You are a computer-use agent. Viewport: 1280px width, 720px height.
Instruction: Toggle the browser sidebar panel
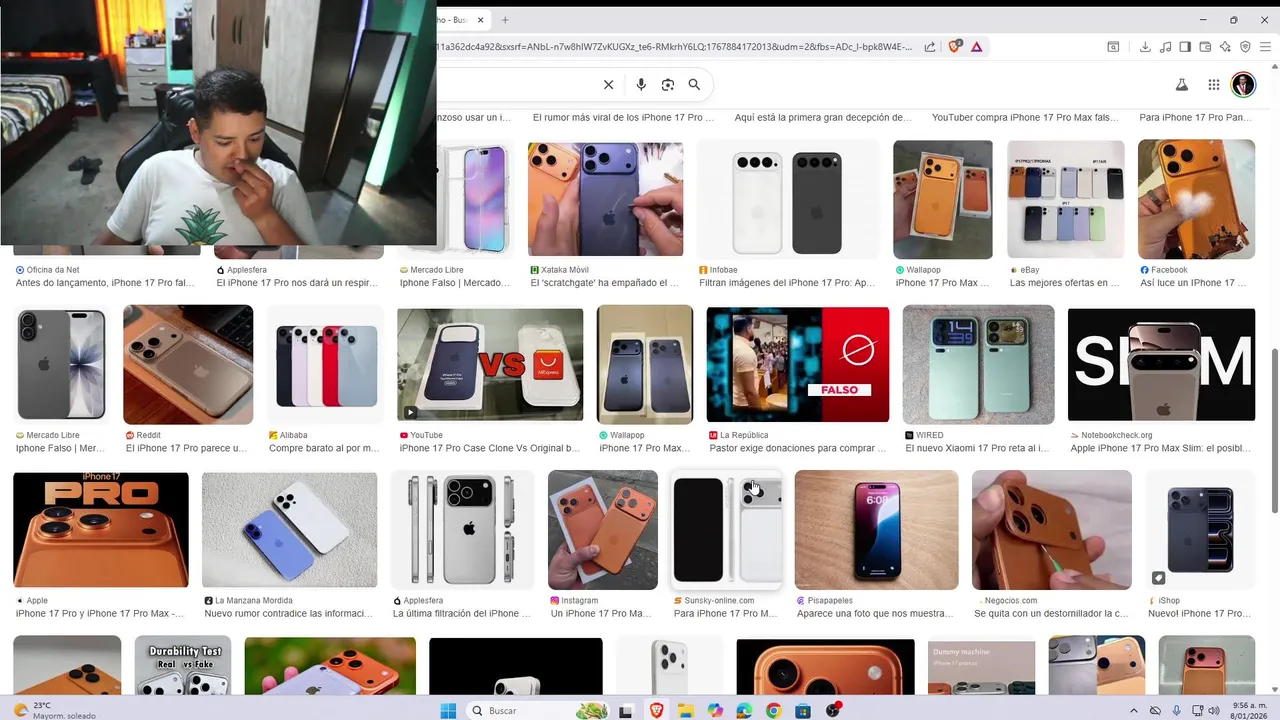tap(1185, 47)
